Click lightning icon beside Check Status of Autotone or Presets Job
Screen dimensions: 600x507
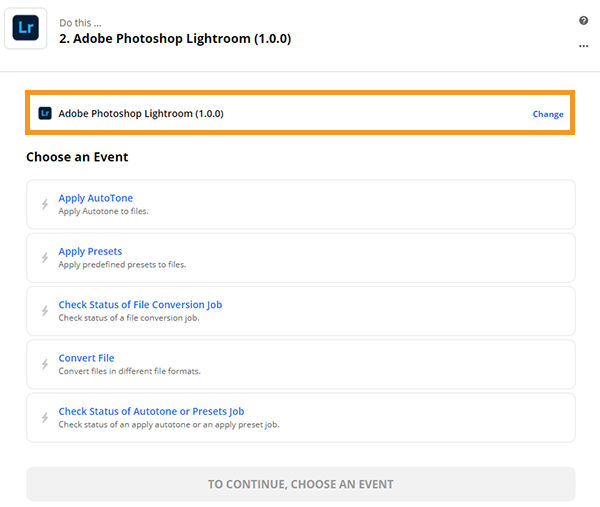point(45,417)
